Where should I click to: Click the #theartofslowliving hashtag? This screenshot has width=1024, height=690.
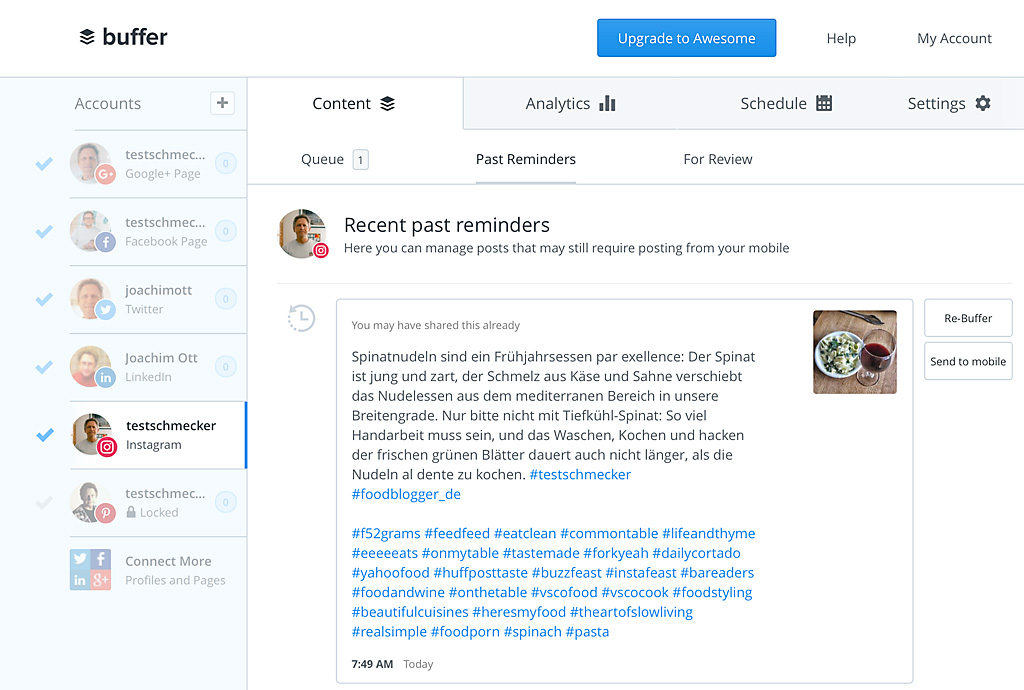(x=632, y=612)
